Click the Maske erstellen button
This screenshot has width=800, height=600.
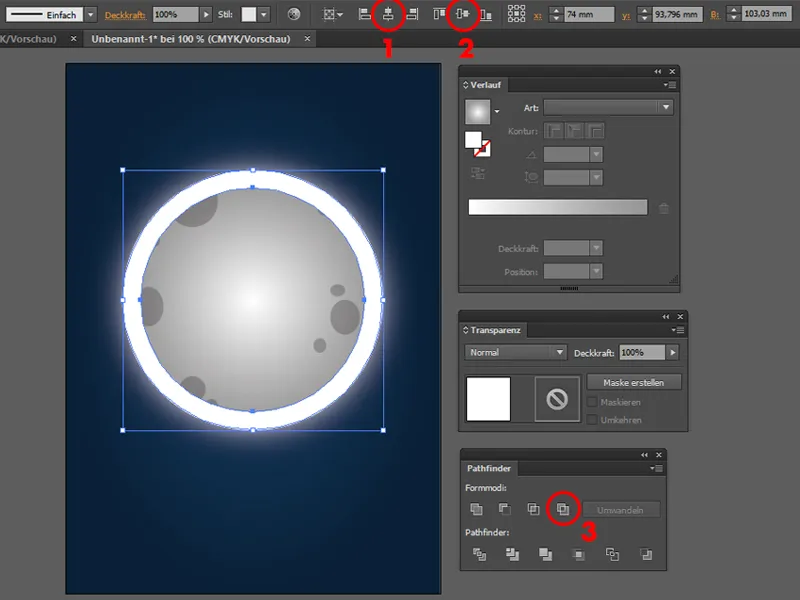tap(634, 382)
